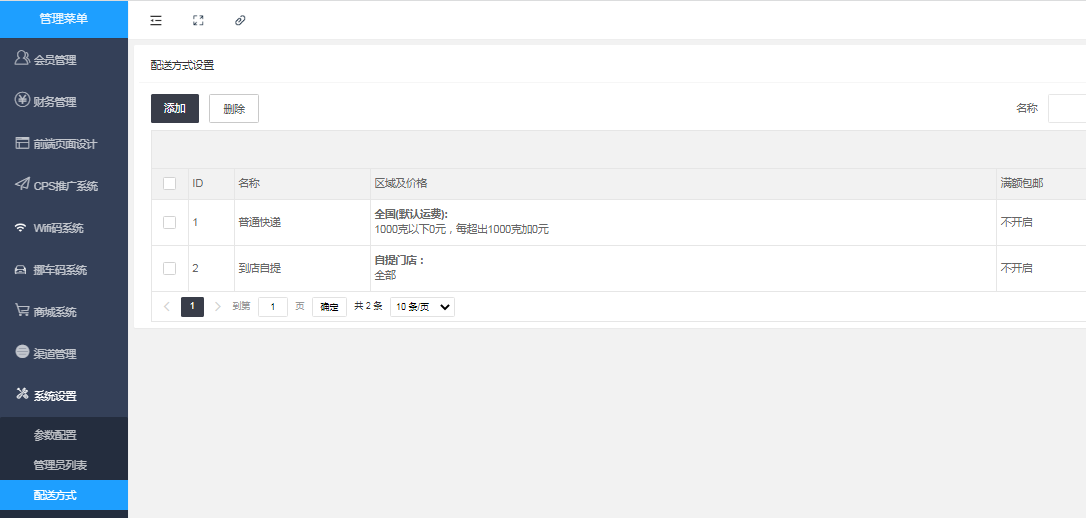
Task: Go to previous page arrow
Action: coord(167,307)
